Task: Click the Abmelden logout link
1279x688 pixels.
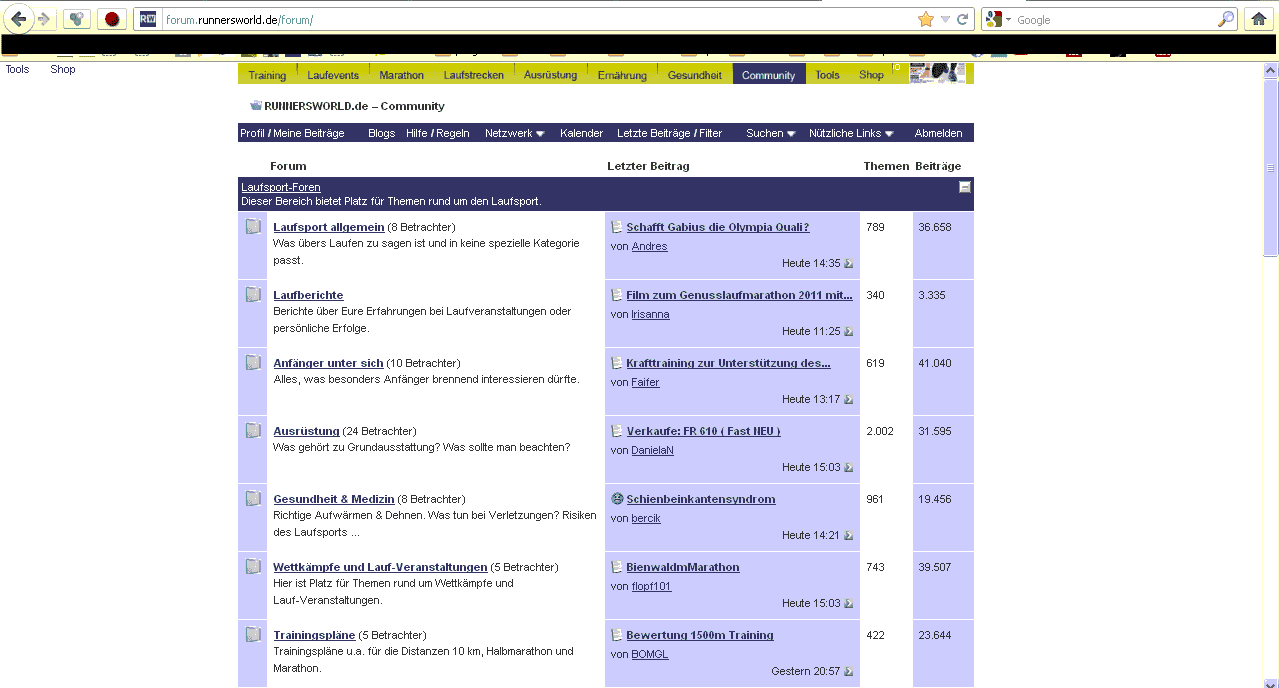Action: click(x=938, y=133)
